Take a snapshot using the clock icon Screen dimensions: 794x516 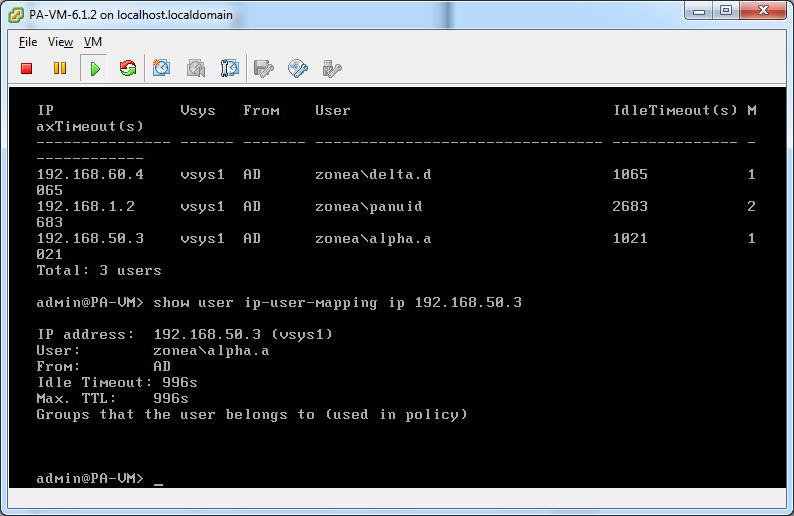tap(162, 68)
